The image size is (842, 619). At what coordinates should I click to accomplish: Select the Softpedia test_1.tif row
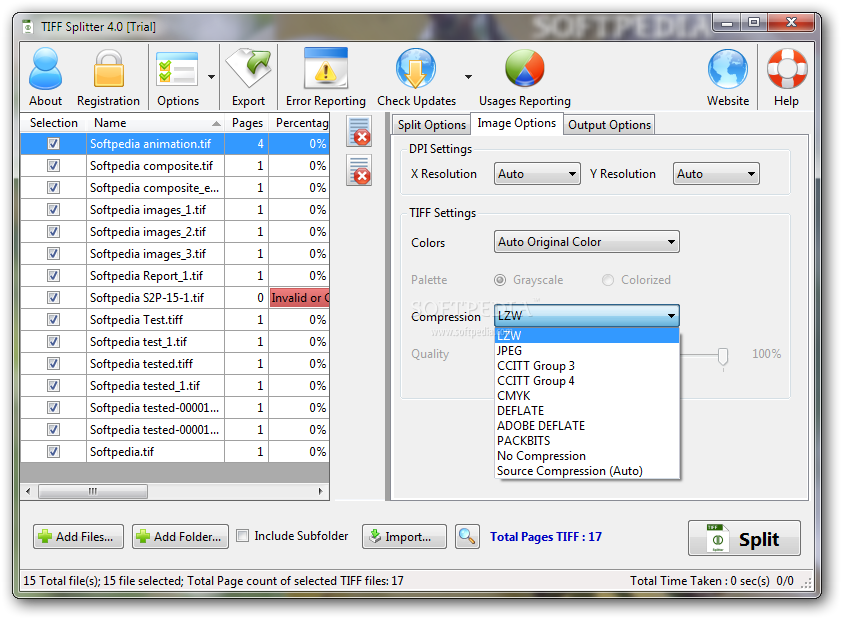(175, 342)
